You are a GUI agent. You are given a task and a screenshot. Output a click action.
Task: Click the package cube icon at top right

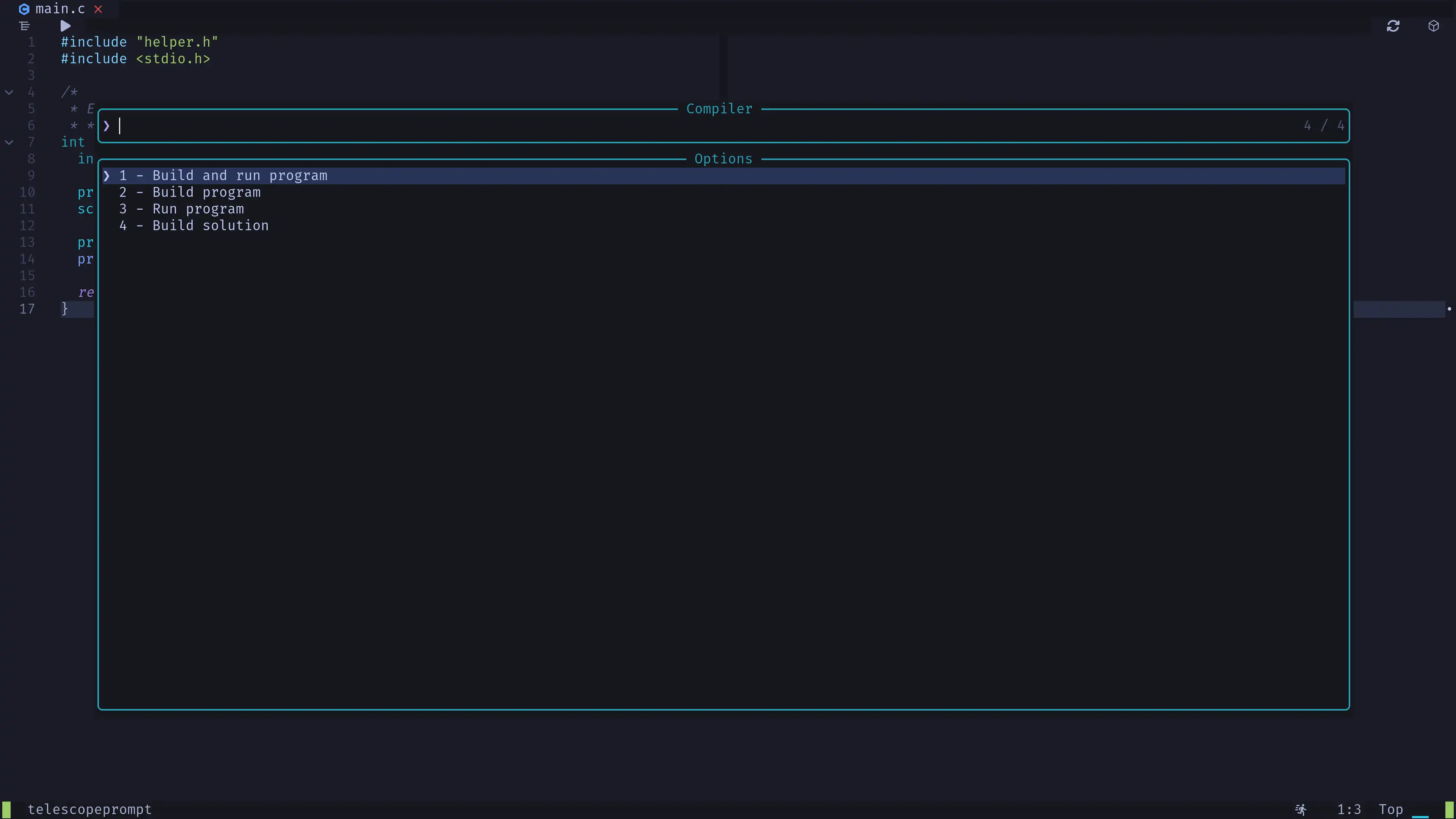[1433, 26]
